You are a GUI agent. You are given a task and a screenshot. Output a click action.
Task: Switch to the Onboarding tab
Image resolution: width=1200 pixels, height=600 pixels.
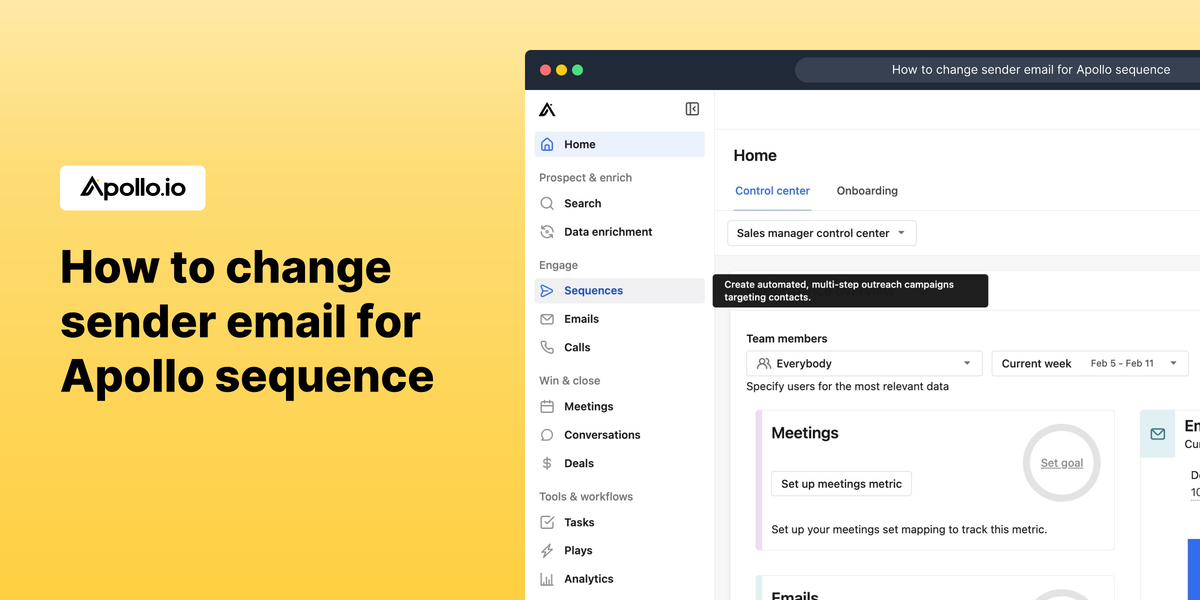point(866,191)
